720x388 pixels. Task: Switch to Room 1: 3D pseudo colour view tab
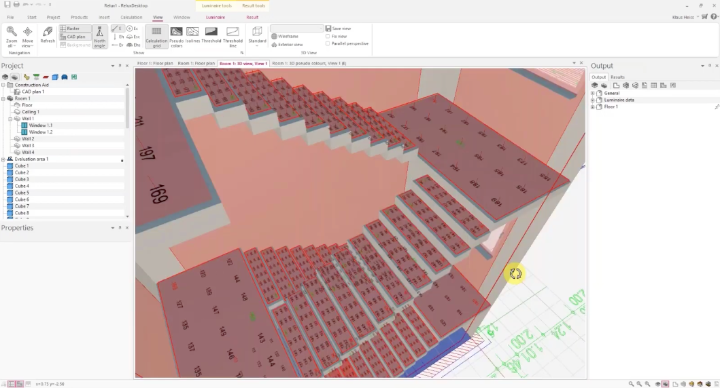[x=309, y=63]
